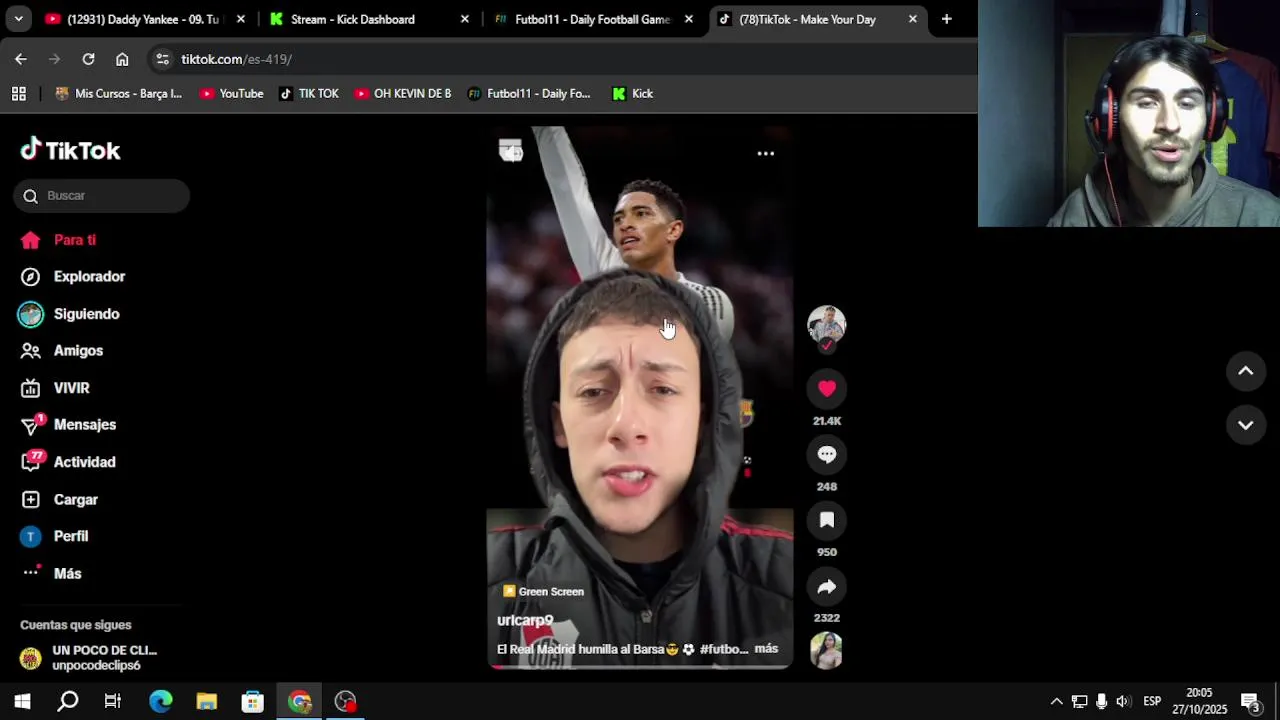Open a new browser tab
Screen dimensions: 1280x720
pos(946,19)
